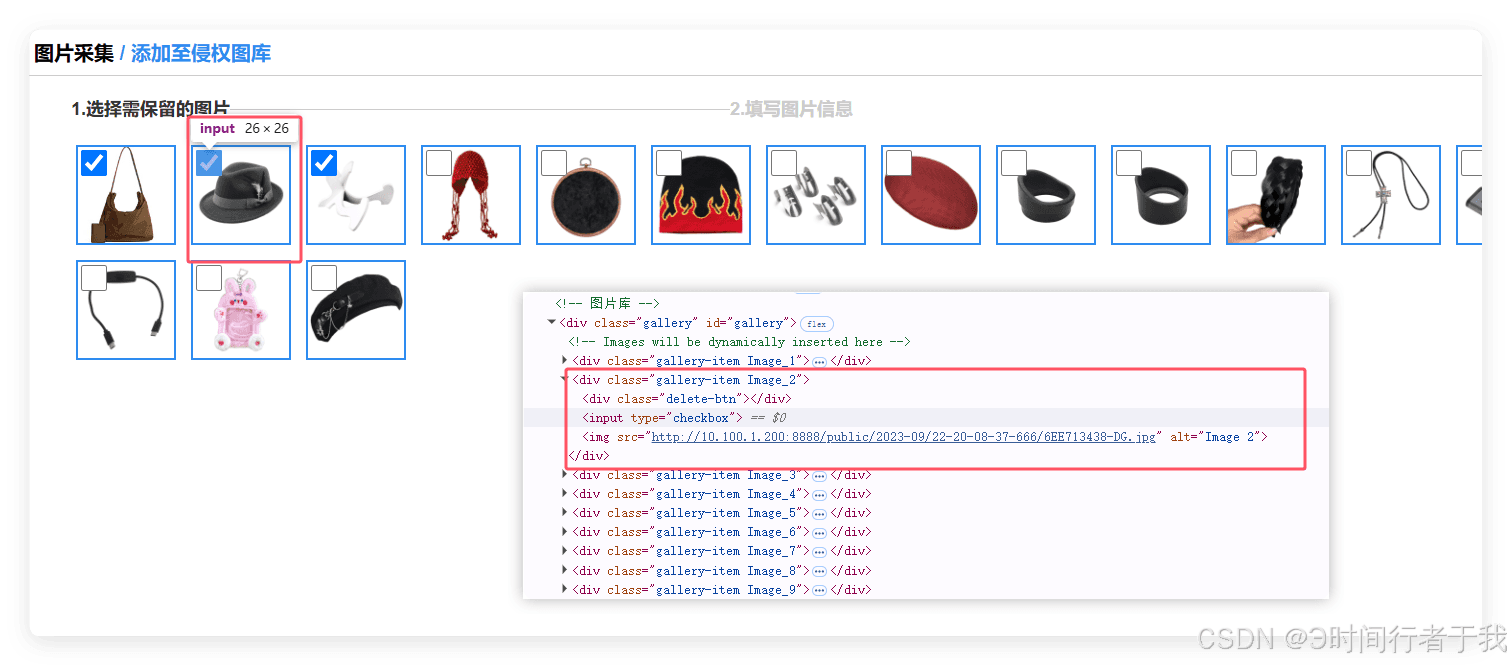Uncheck the grey fedora hat checkbox
This screenshot has height=665, width=1511.
coord(208,163)
